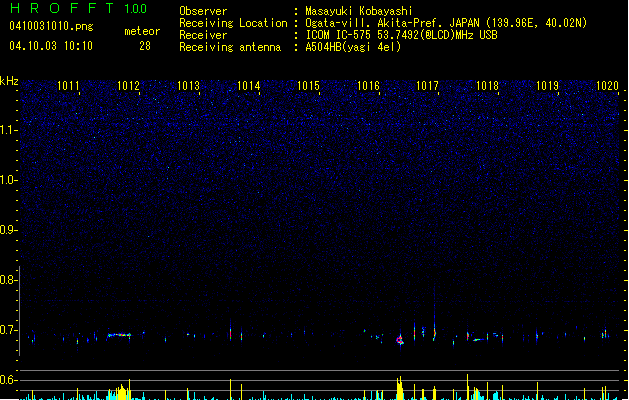The height and width of the screenshot is (400, 629).
Task: Click the 1011 time axis marker
Action: coord(68,86)
